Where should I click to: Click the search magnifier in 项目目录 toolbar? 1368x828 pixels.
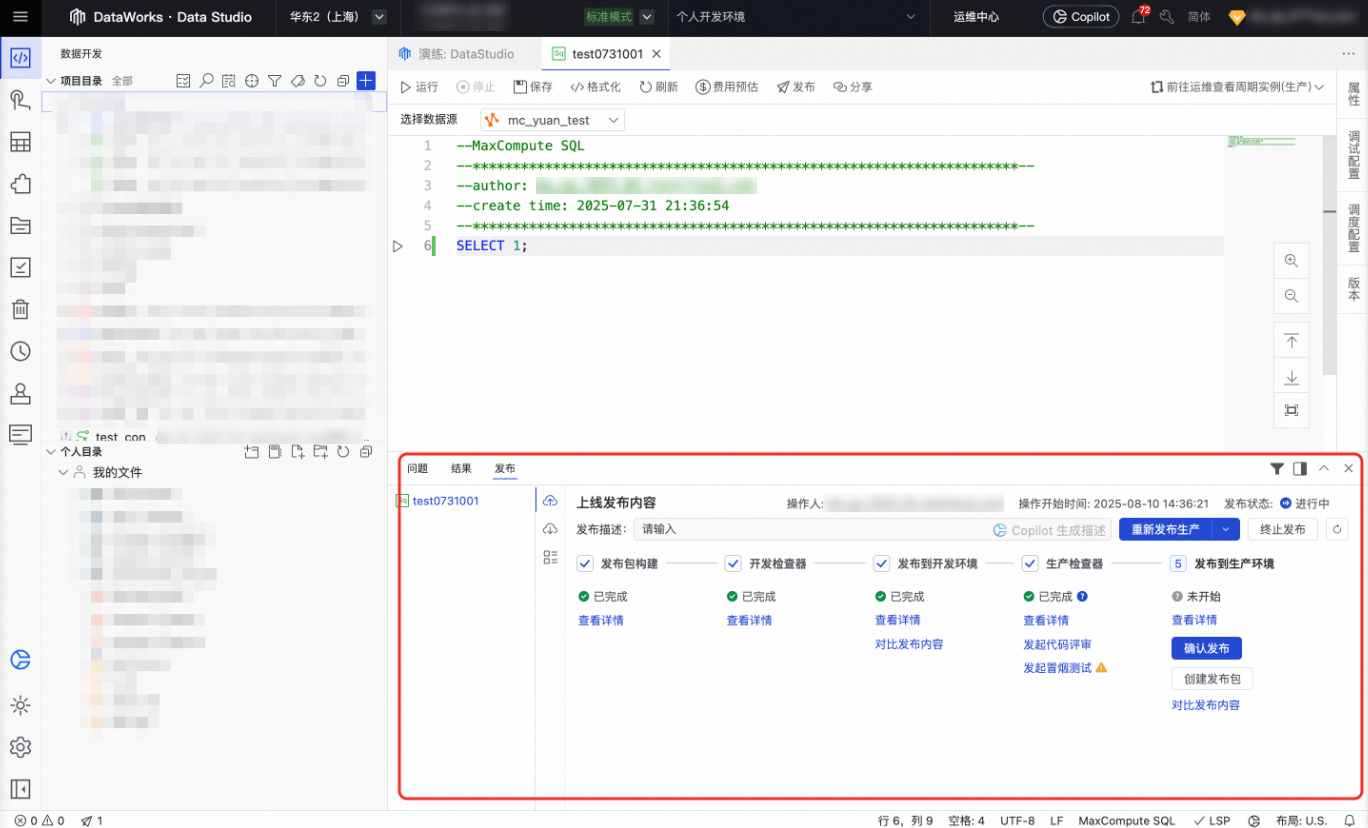(x=206, y=81)
